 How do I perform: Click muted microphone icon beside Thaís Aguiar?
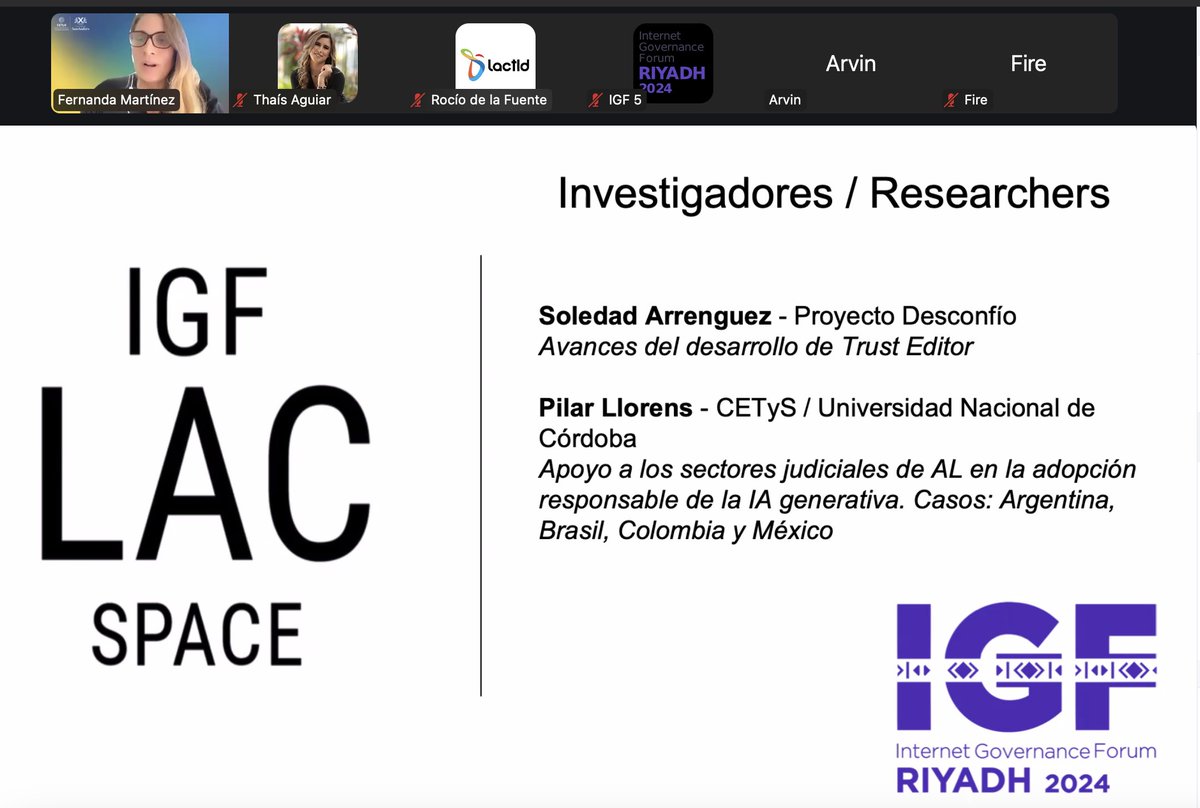click(240, 100)
